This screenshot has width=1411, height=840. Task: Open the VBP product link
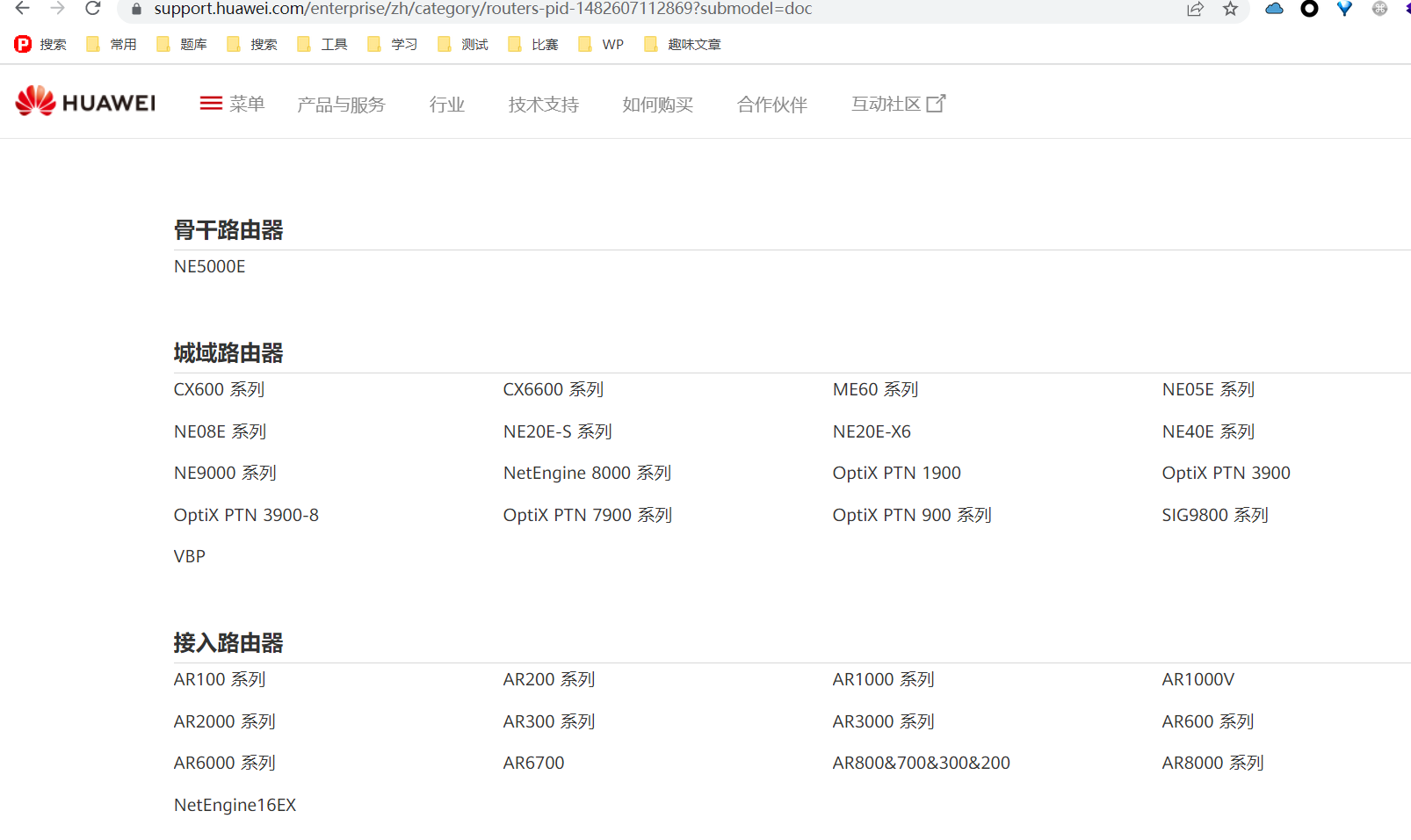[190, 556]
